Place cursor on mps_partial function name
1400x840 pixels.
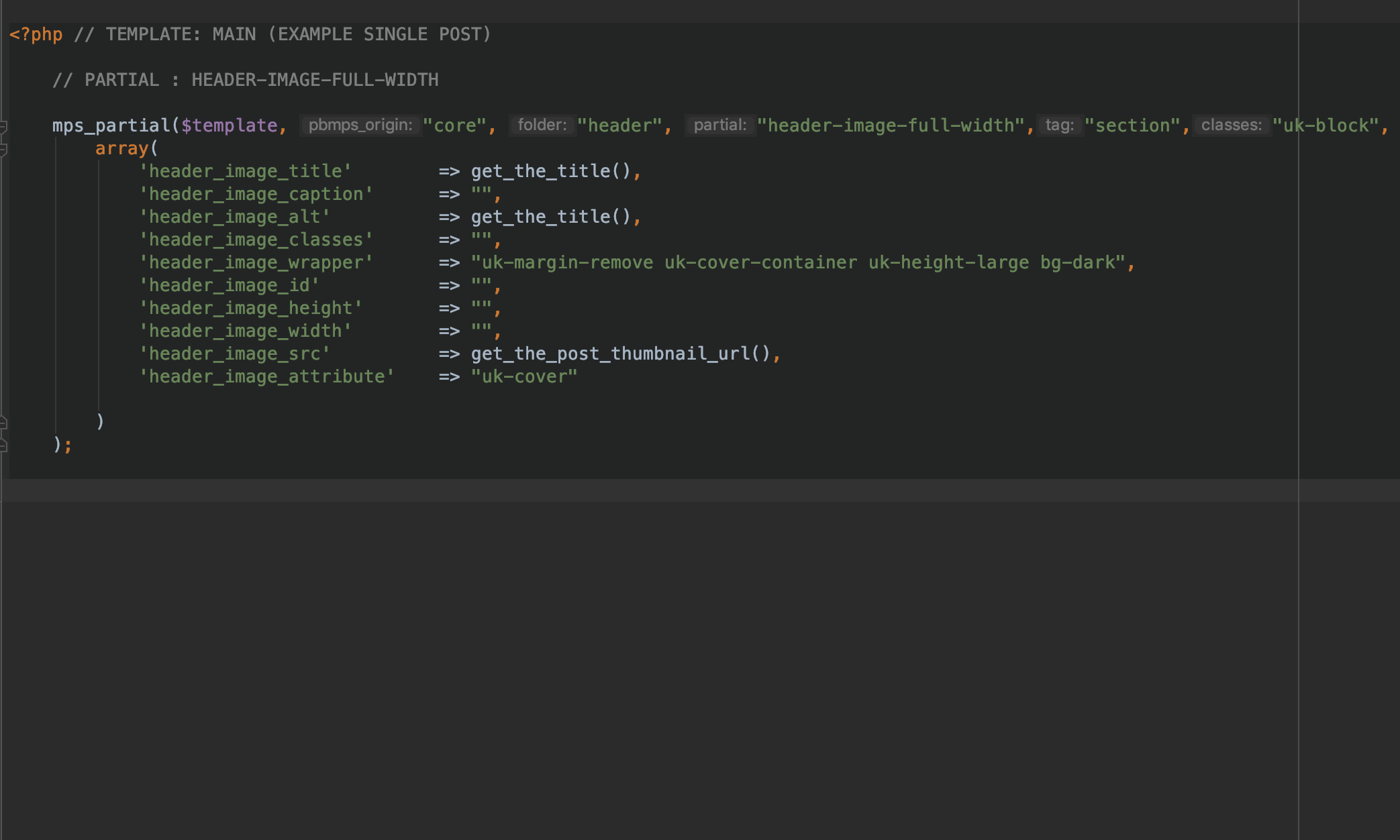111,125
